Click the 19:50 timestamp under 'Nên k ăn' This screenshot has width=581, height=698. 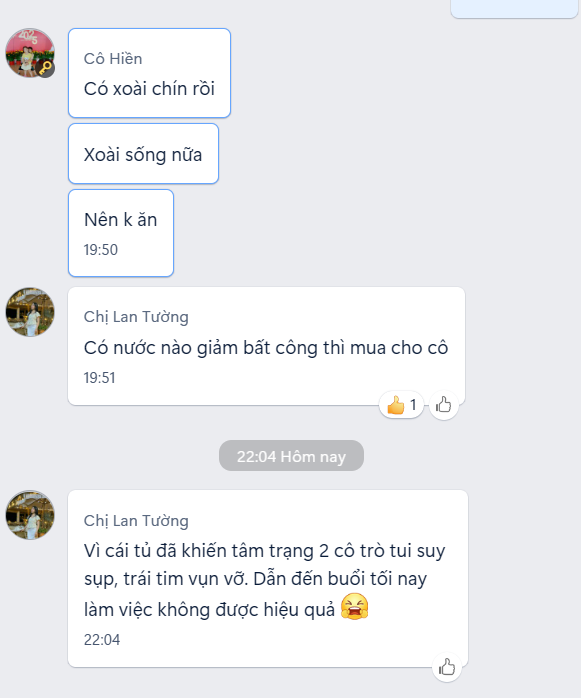[x=101, y=250]
